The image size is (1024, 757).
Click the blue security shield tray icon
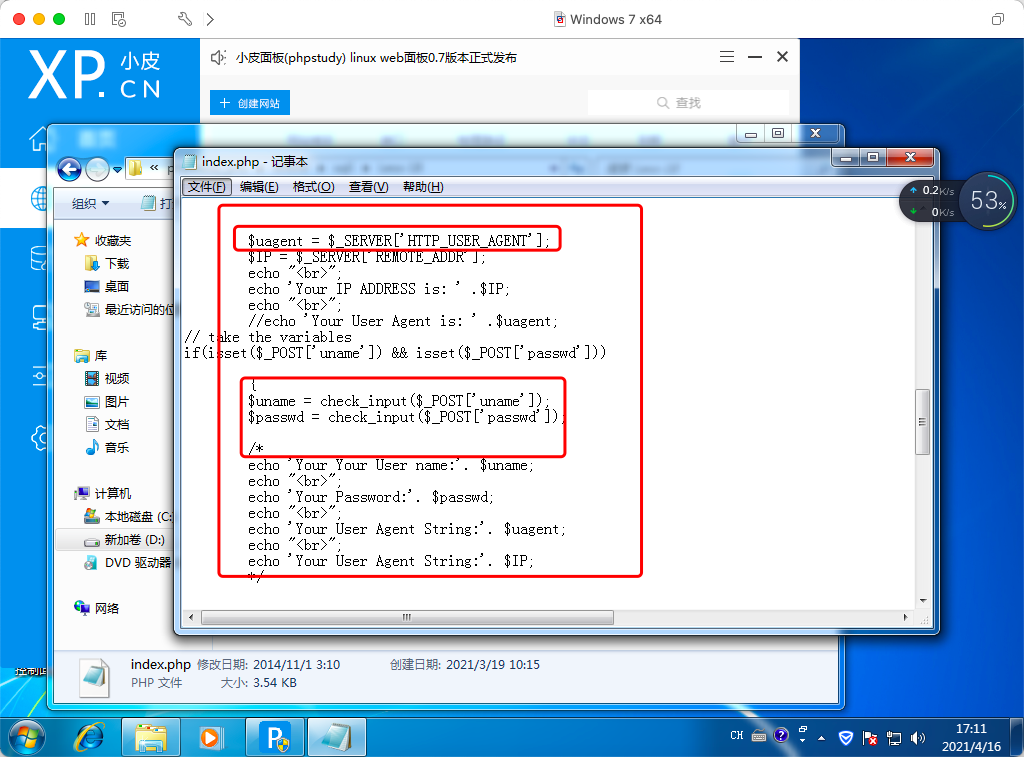point(845,738)
